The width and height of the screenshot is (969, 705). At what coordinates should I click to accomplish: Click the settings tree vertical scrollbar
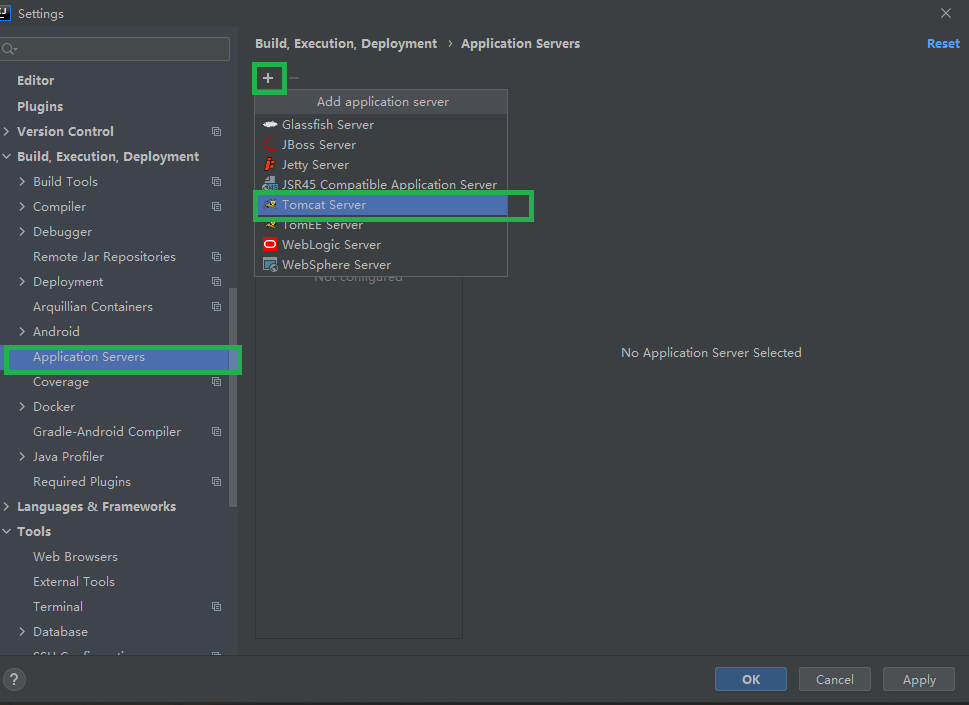pyautogui.click(x=233, y=397)
